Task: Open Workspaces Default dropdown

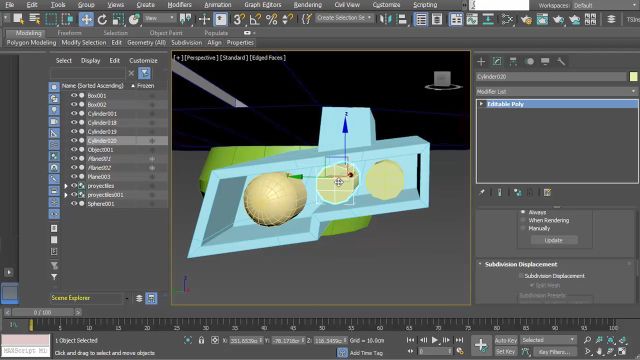Action: pos(606,5)
